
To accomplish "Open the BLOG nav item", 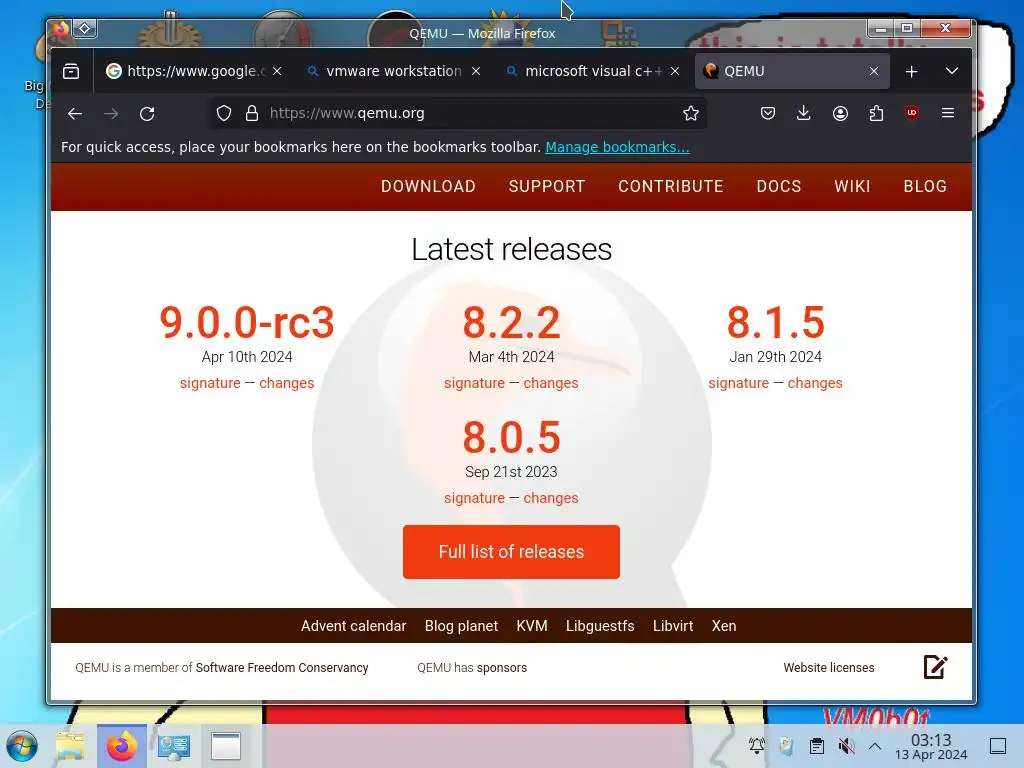I will click(925, 187).
